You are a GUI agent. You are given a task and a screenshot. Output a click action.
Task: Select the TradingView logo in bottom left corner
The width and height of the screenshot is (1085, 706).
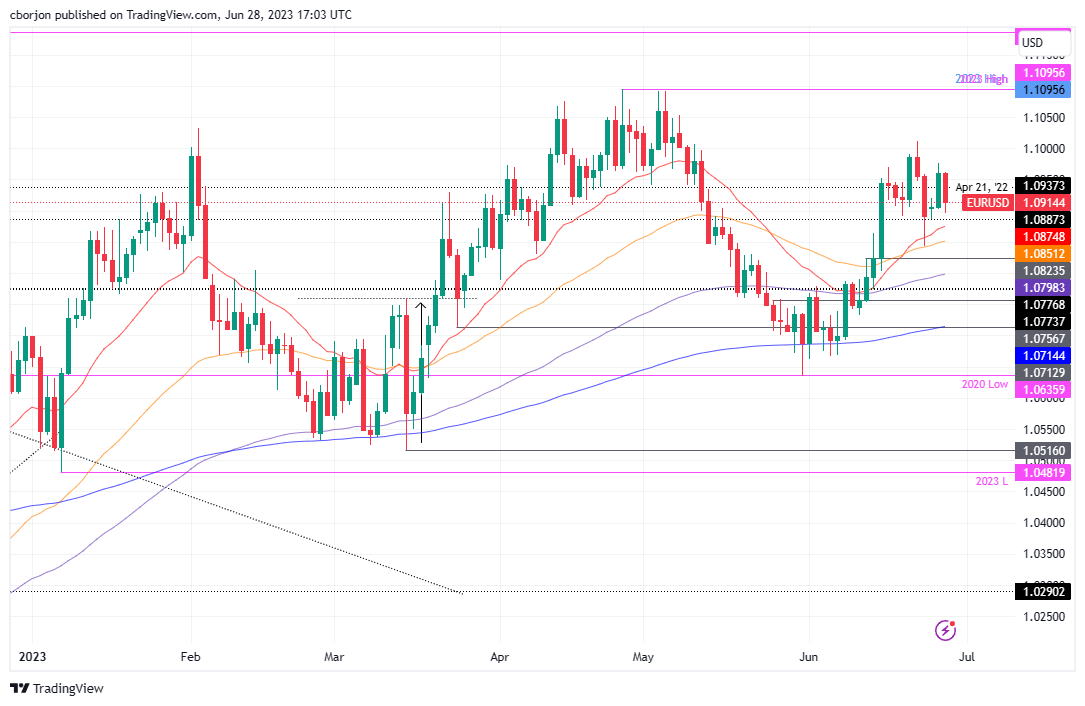point(17,689)
